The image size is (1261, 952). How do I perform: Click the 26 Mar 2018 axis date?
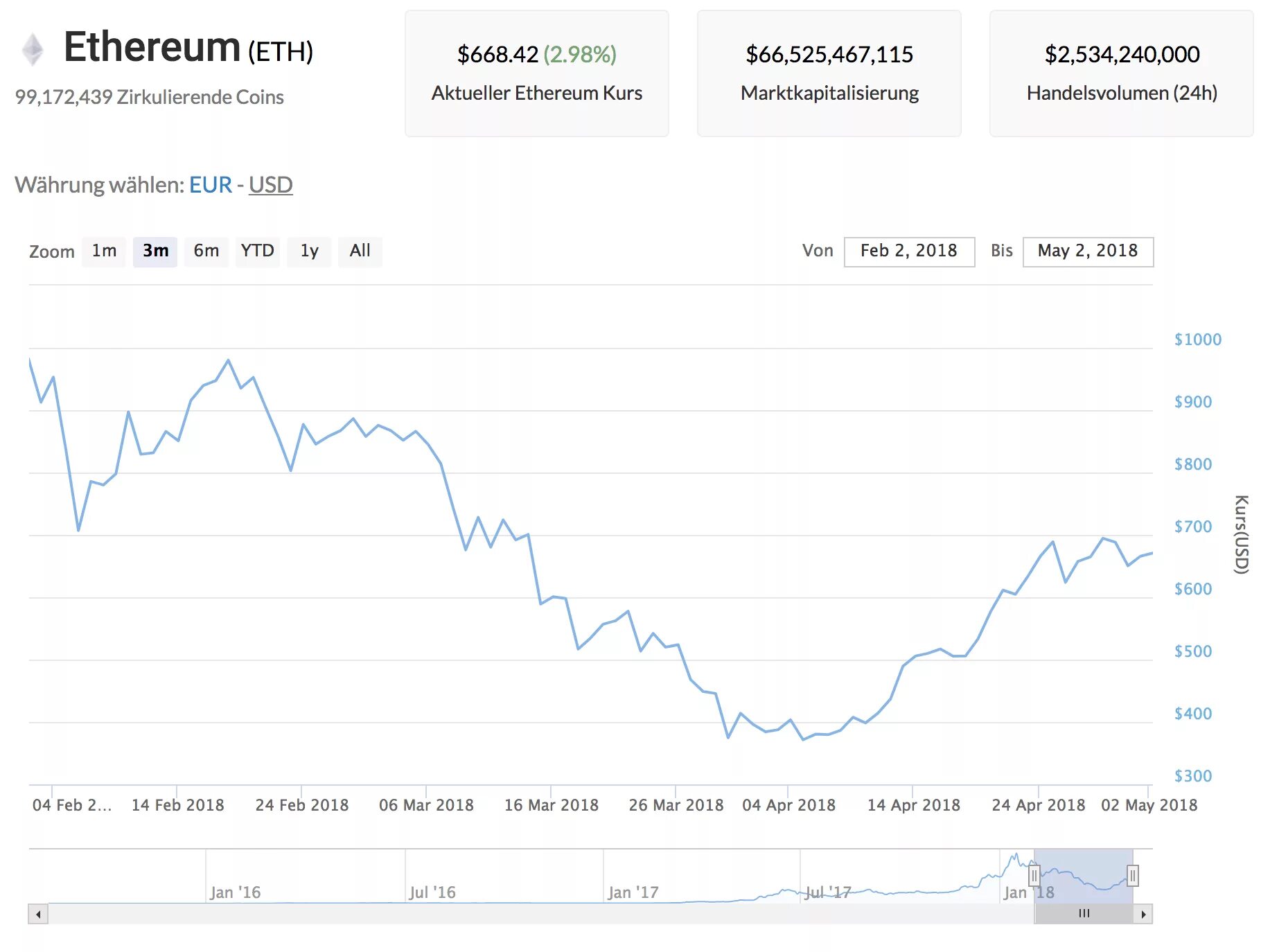pyautogui.click(x=676, y=805)
